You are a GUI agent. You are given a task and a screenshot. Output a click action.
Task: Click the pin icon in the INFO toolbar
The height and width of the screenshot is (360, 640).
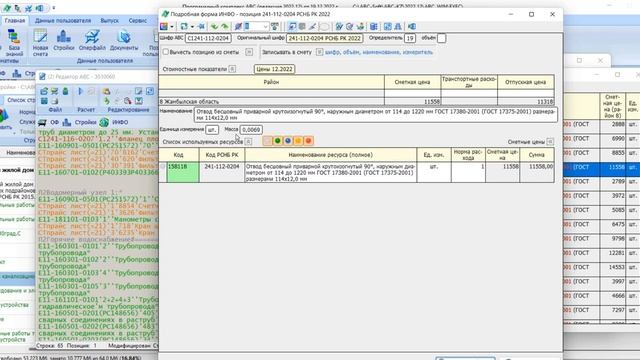(x=238, y=27)
